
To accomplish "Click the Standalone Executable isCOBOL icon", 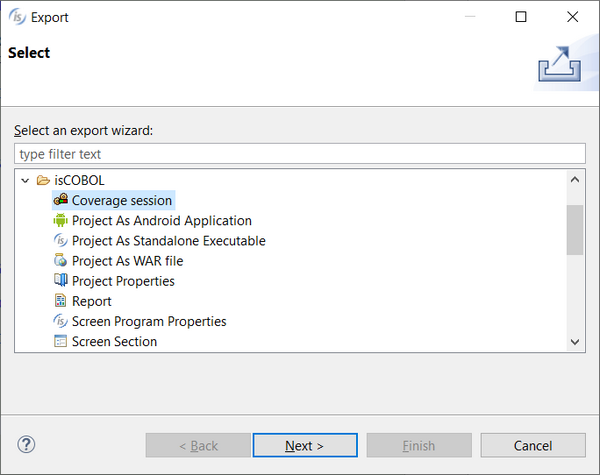I will point(60,240).
